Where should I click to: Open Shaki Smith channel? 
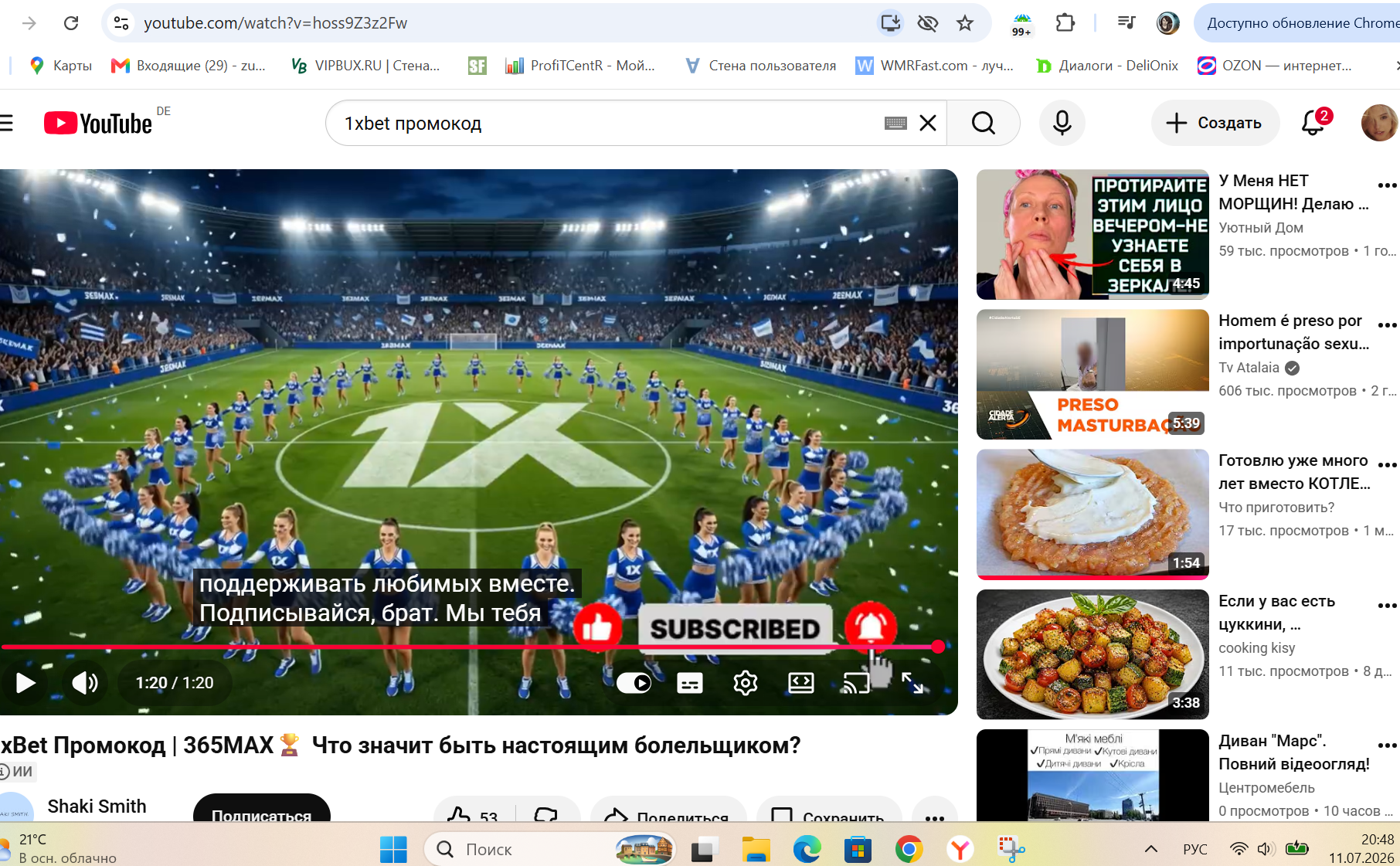[97, 807]
